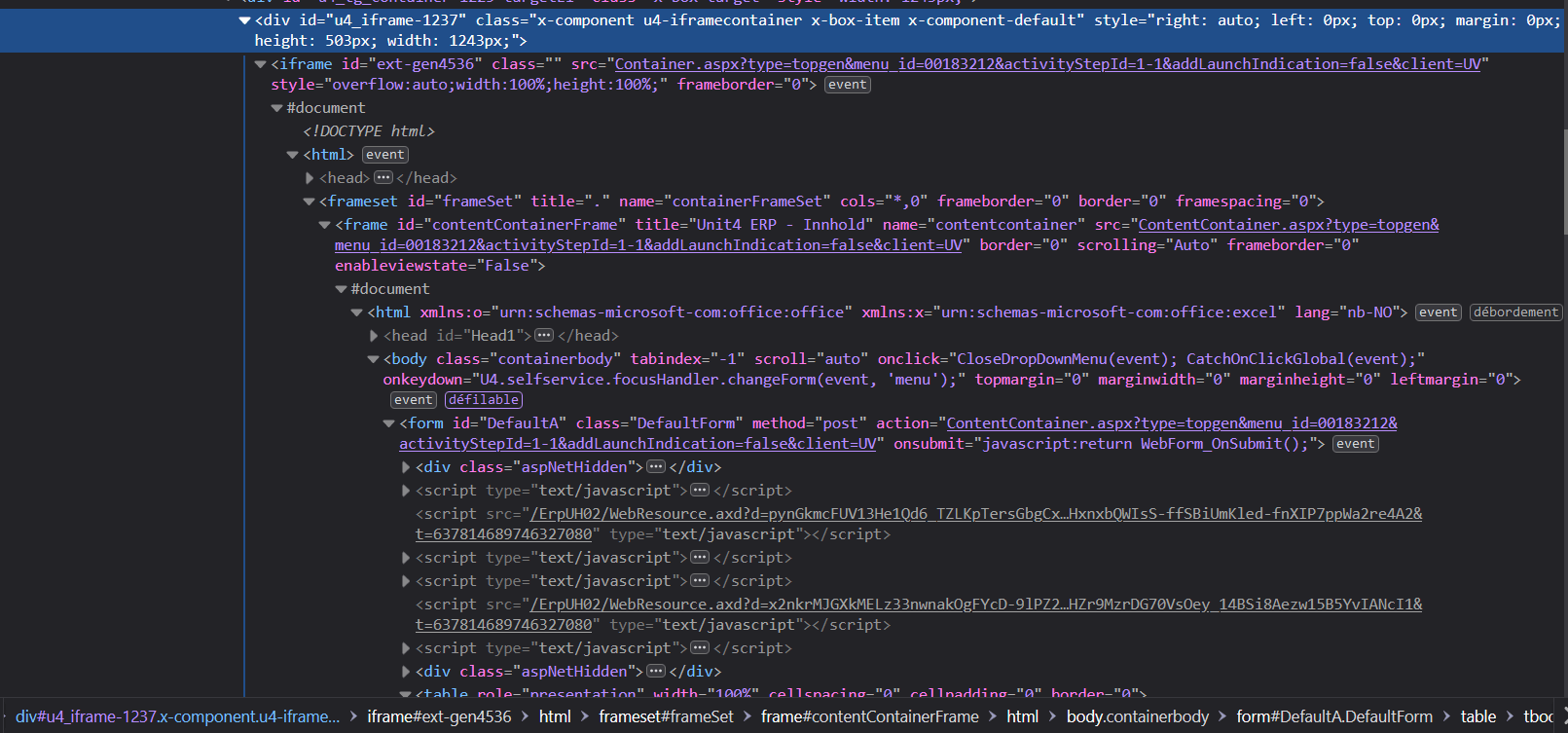Show event listeners for html xmlns row
Screen dimensions: 1568x733
[x=1439, y=312]
